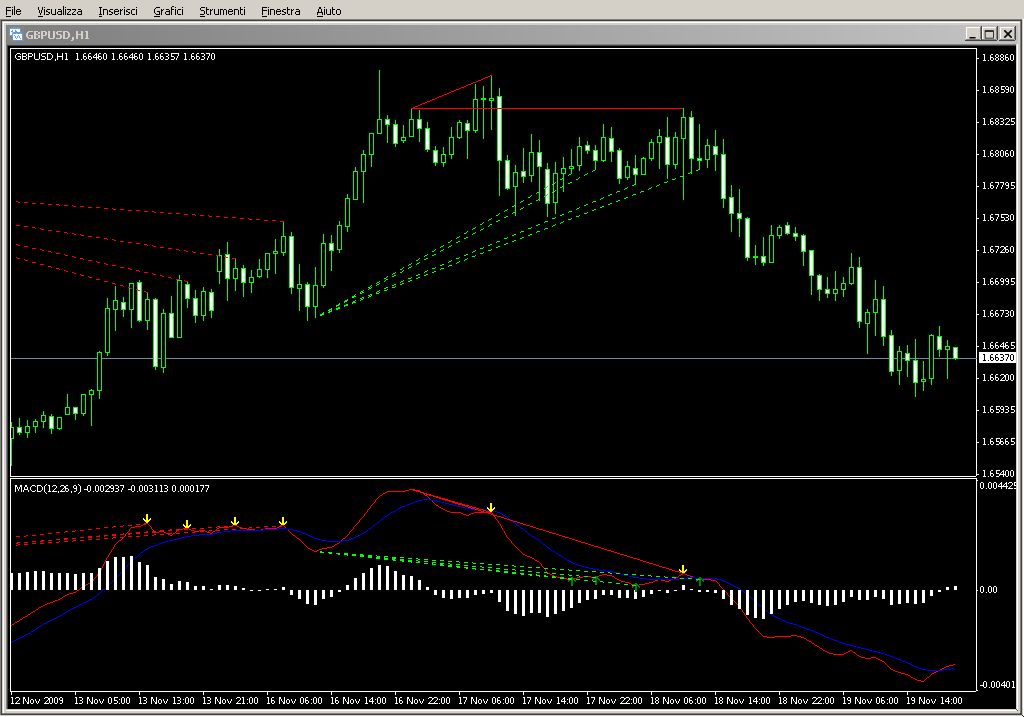Open the Grafici menu
The image size is (1024, 717).
[x=168, y=11]
